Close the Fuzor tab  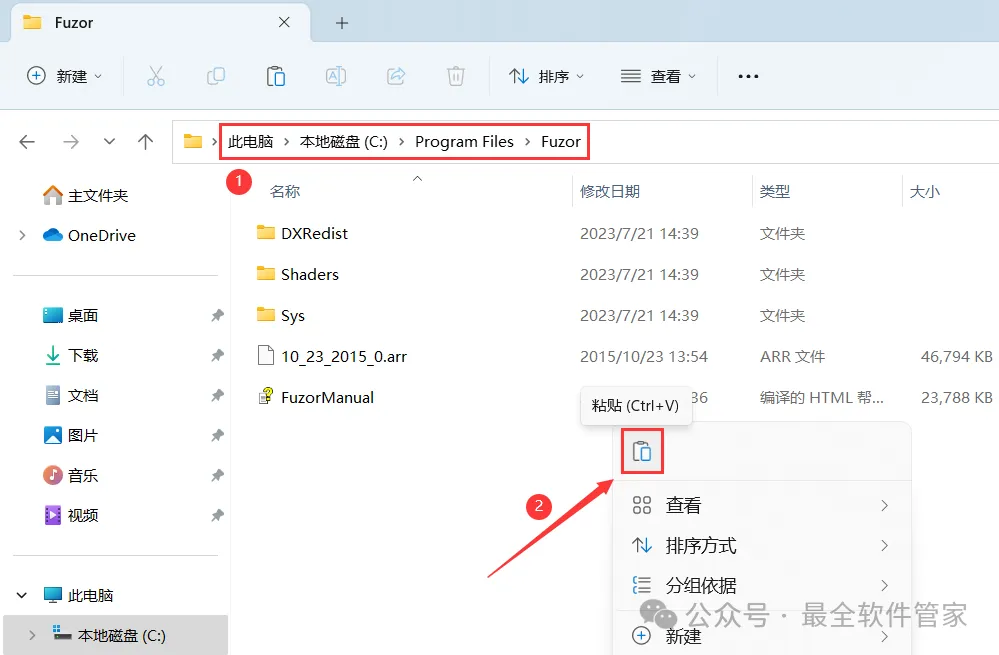pos(284,22)
